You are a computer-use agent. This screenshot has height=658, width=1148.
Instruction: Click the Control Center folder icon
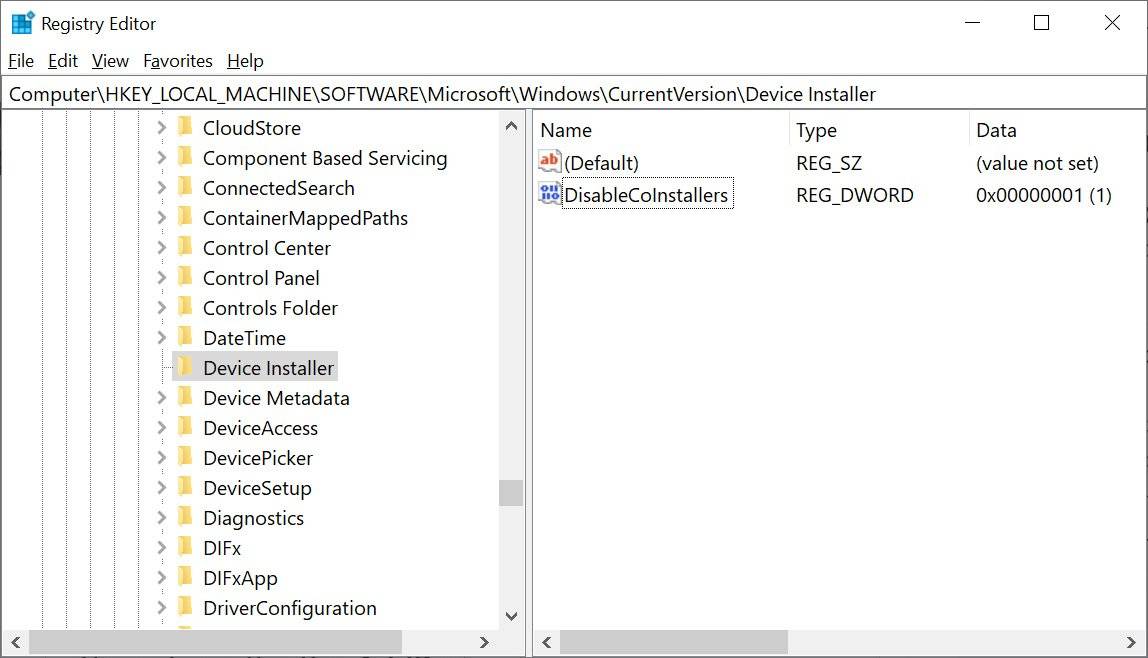186,247
